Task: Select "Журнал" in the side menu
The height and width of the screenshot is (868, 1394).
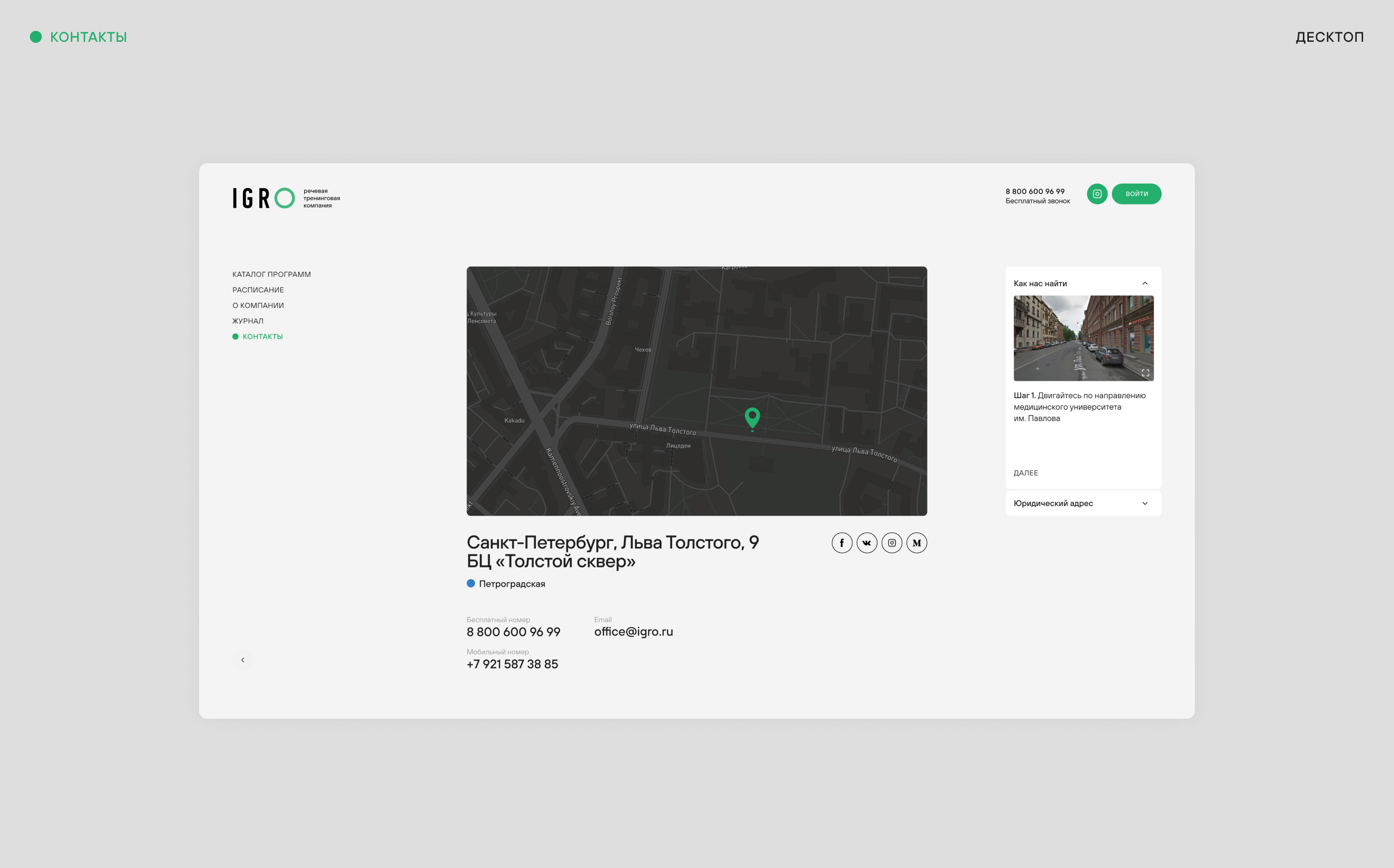Action: pyautogui.click(x=247, y=321)
